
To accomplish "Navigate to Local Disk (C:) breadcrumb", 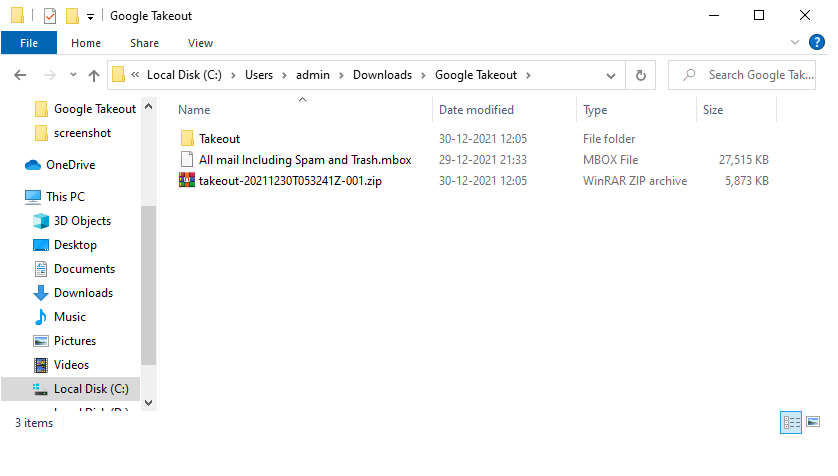I will click(x=184, y=75).
